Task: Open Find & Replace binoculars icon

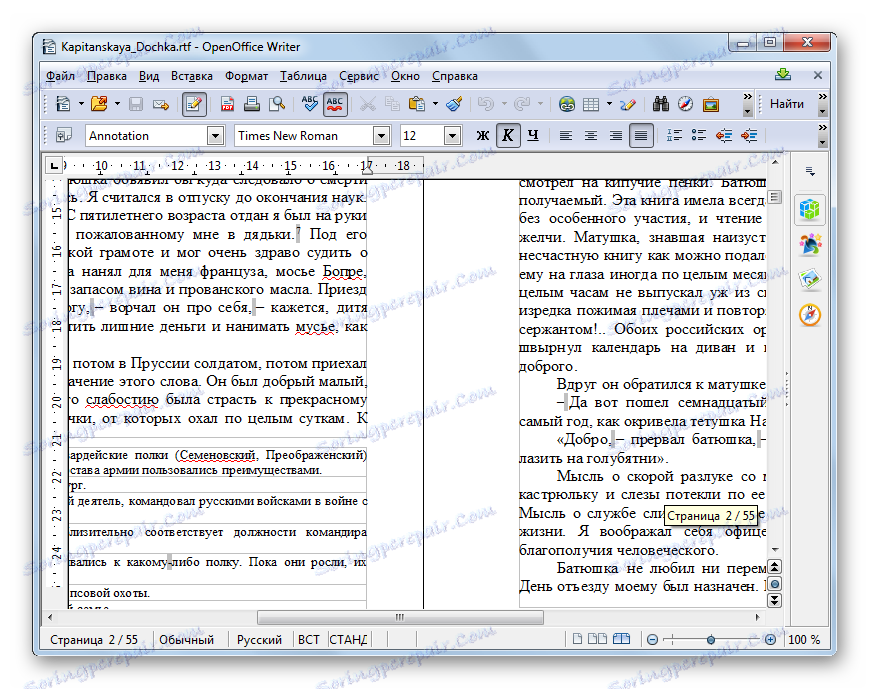Action: pos(661,104)
